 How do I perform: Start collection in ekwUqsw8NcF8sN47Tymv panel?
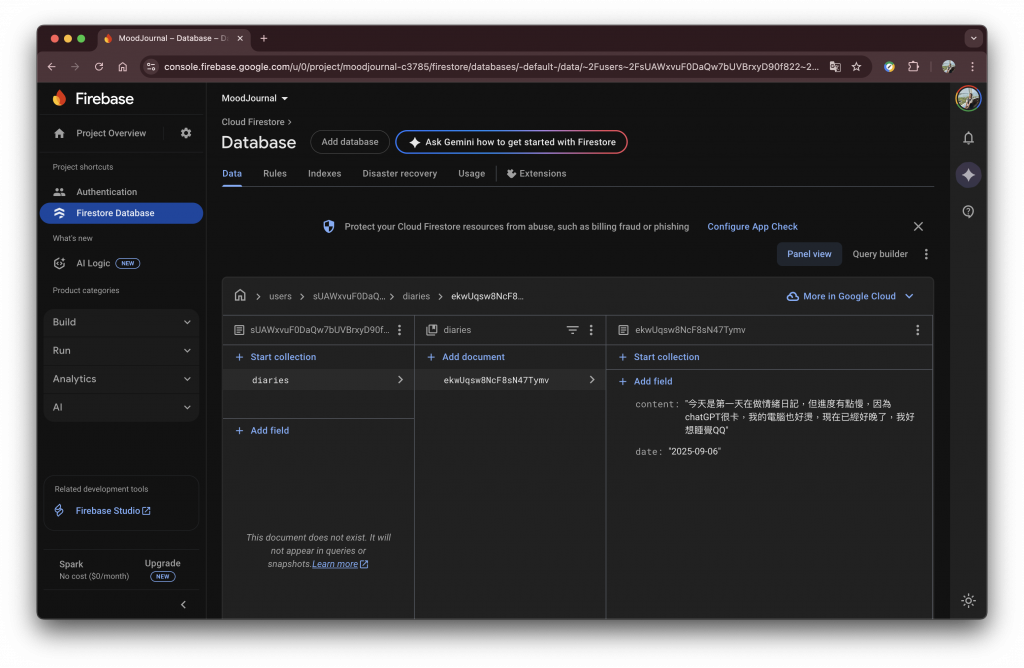tap(659, 357)
